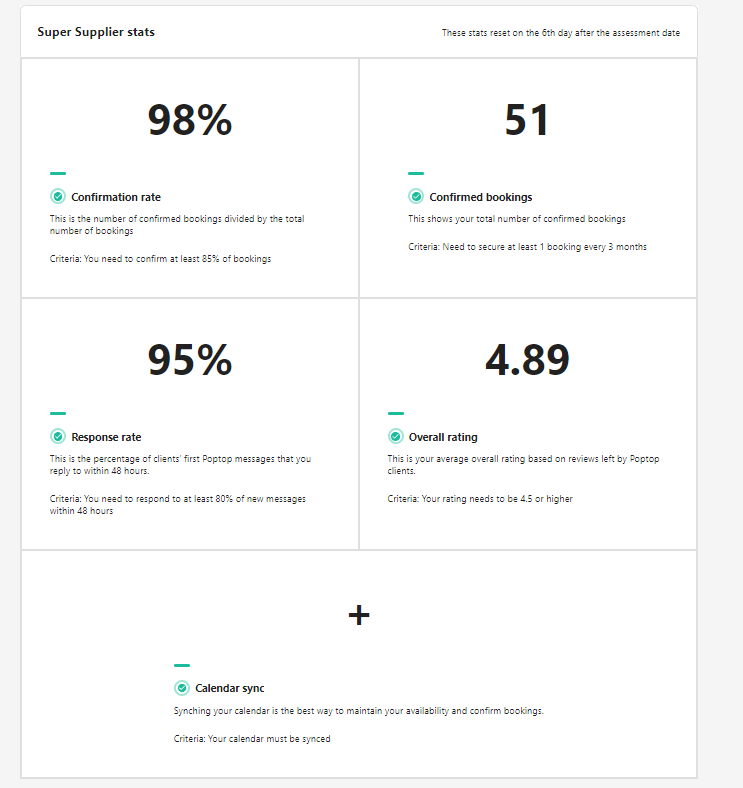This screenshot has width=743, height=788.
Task: Click the 98% confirmation rate figure
Action: point(190,120)
